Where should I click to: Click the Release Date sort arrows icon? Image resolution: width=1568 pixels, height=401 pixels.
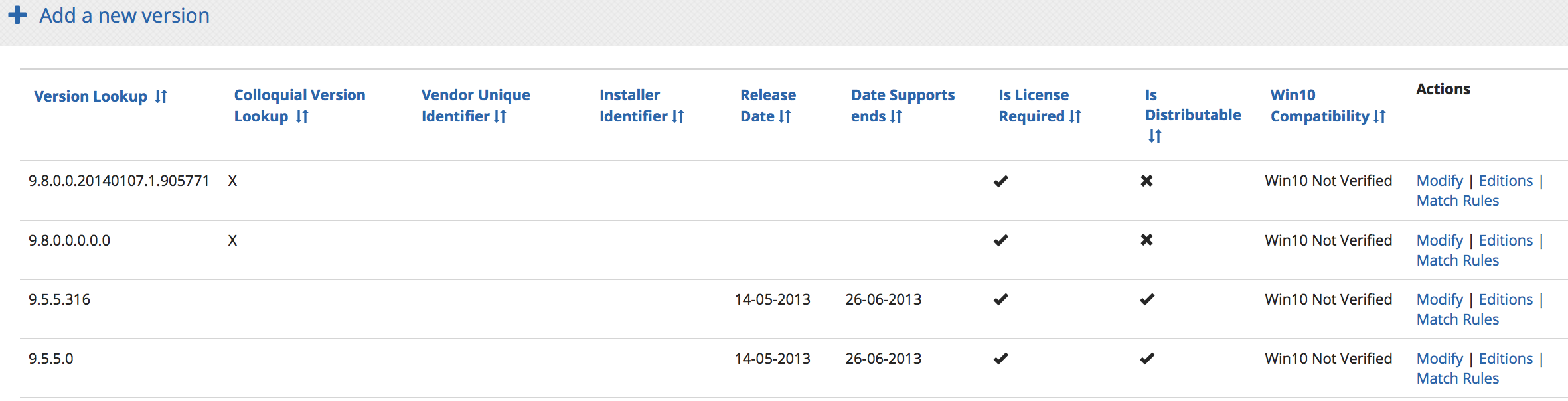point(785,117)
